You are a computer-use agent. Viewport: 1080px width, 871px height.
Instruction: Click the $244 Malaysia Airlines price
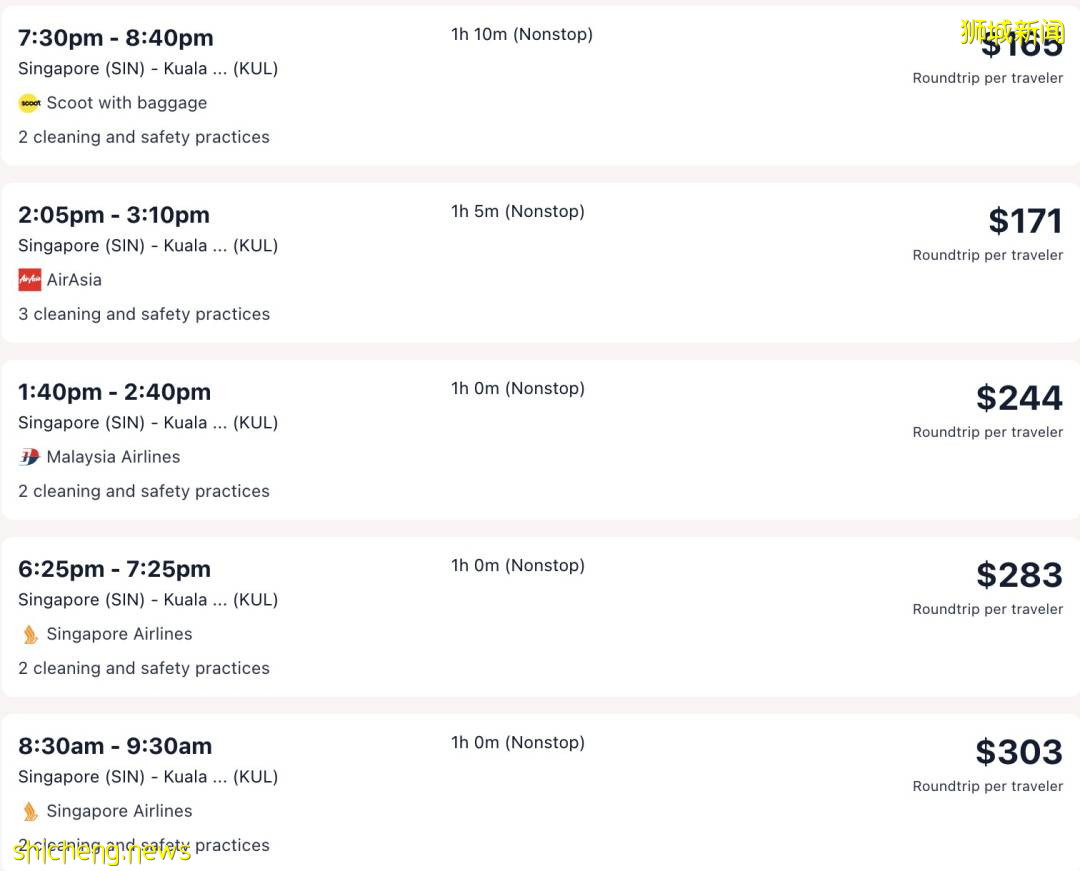1019,398
